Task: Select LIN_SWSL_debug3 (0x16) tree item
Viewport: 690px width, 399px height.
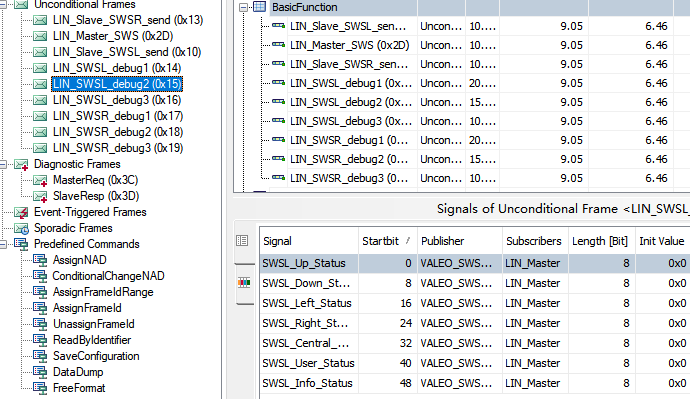Action: pyautogui.click(x=117, y=100)
